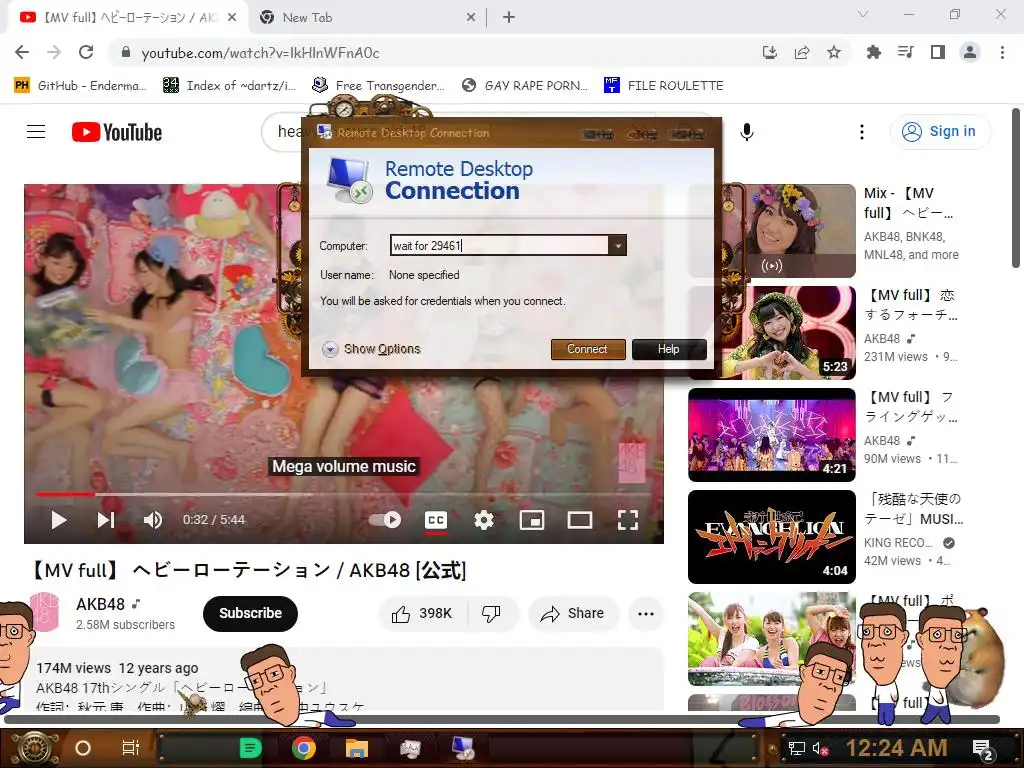1024x768 pixels.
Task: Open the AKB48 channel avatar
Action: pos(45,613)
